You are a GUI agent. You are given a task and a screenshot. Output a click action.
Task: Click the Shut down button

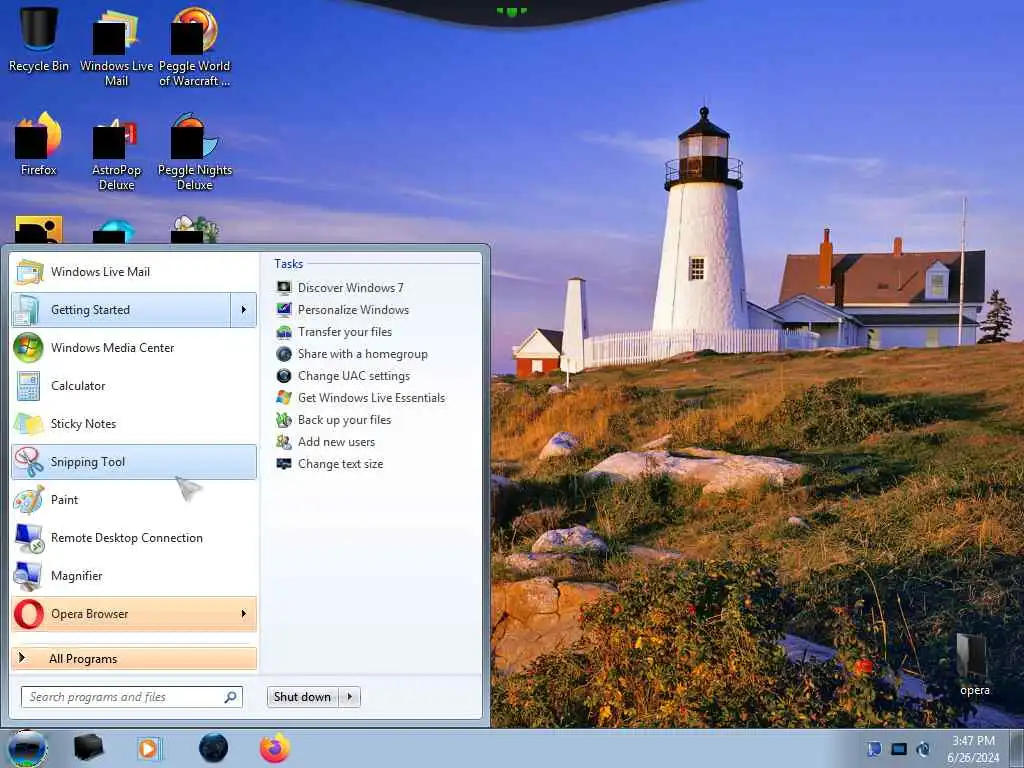coord(302,697)
